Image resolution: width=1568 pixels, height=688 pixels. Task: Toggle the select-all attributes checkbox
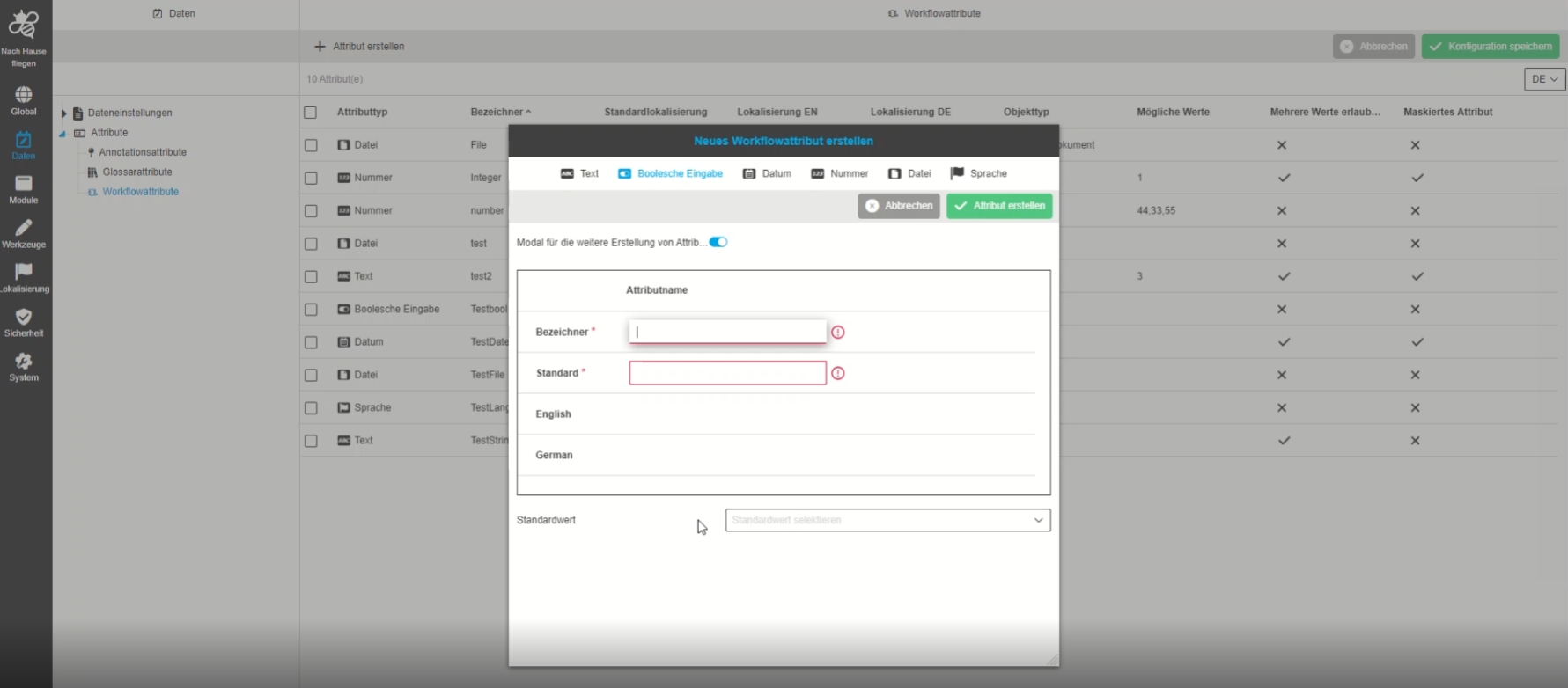(x=311, y=113)
